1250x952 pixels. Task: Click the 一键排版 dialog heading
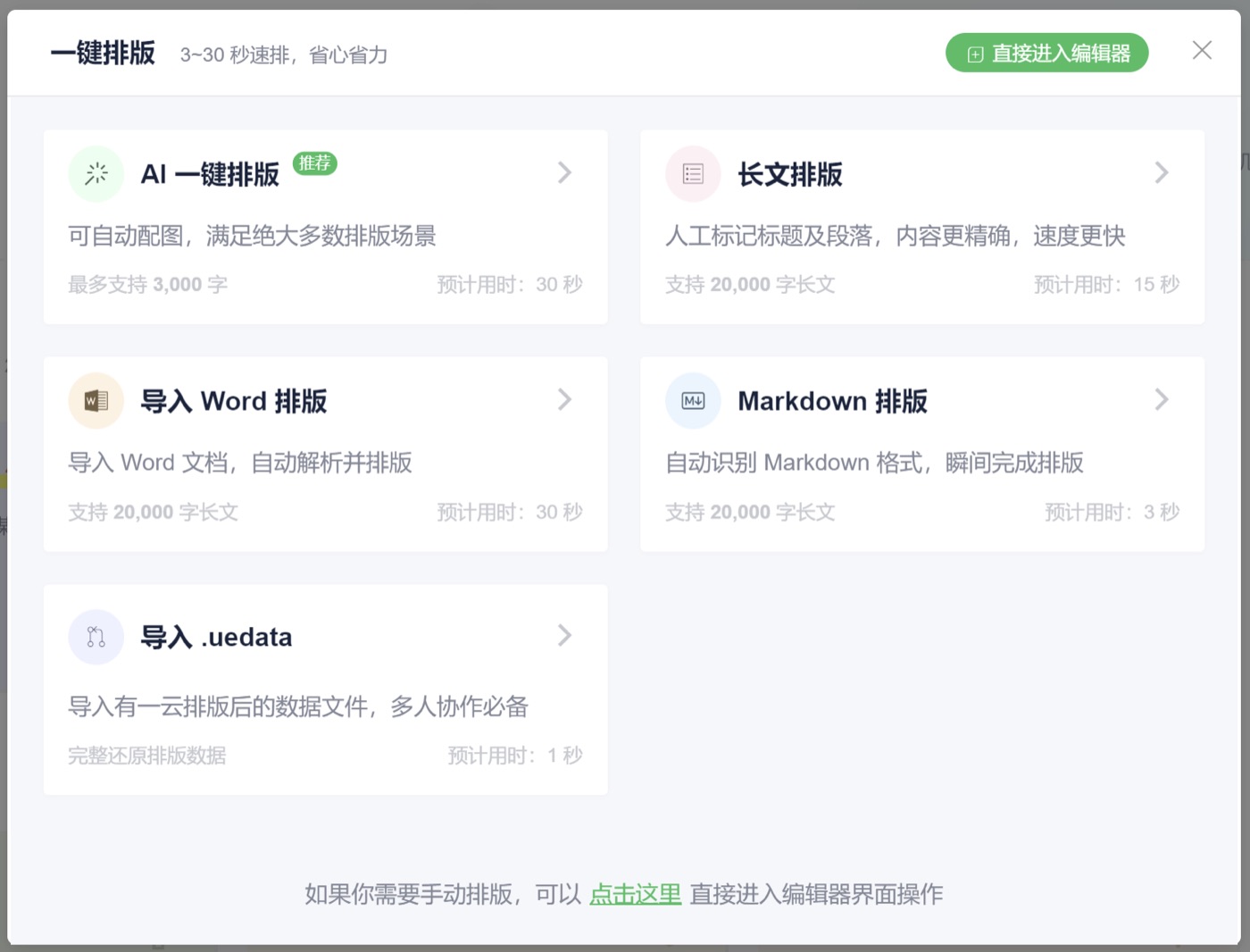coord(103,53)
